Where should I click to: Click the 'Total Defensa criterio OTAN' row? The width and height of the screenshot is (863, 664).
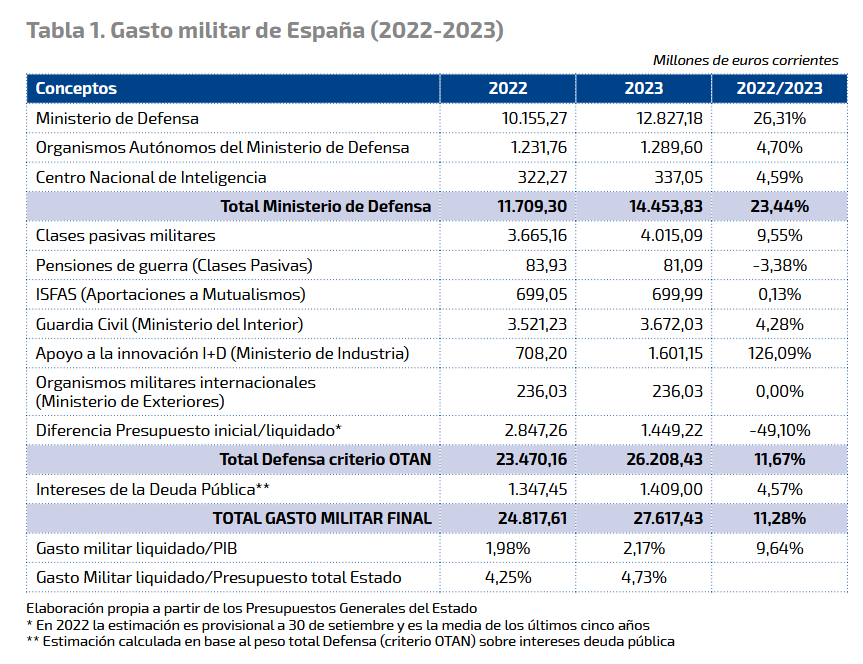click(x=325, y=459)
